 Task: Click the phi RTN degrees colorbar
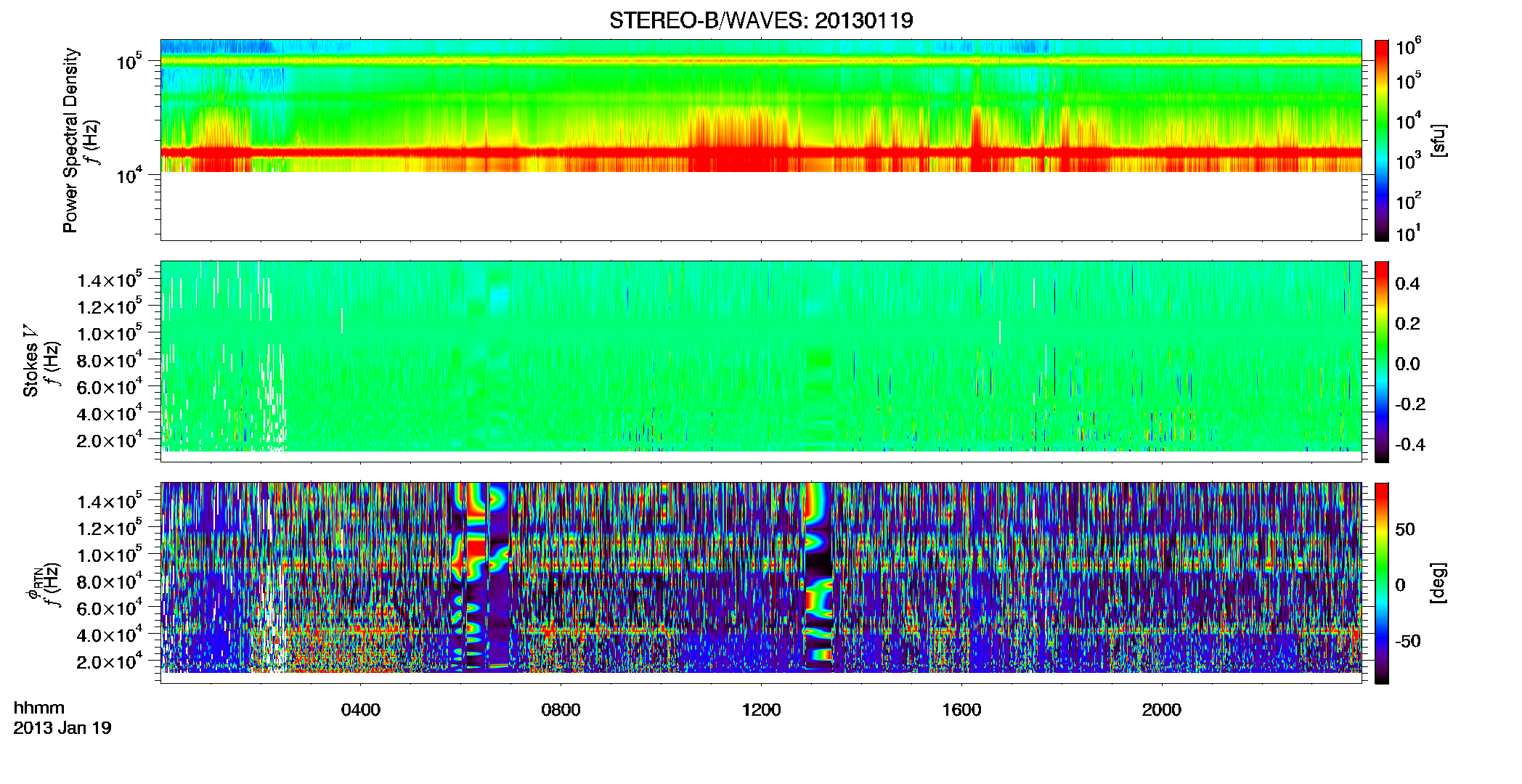coord(1382,583)
